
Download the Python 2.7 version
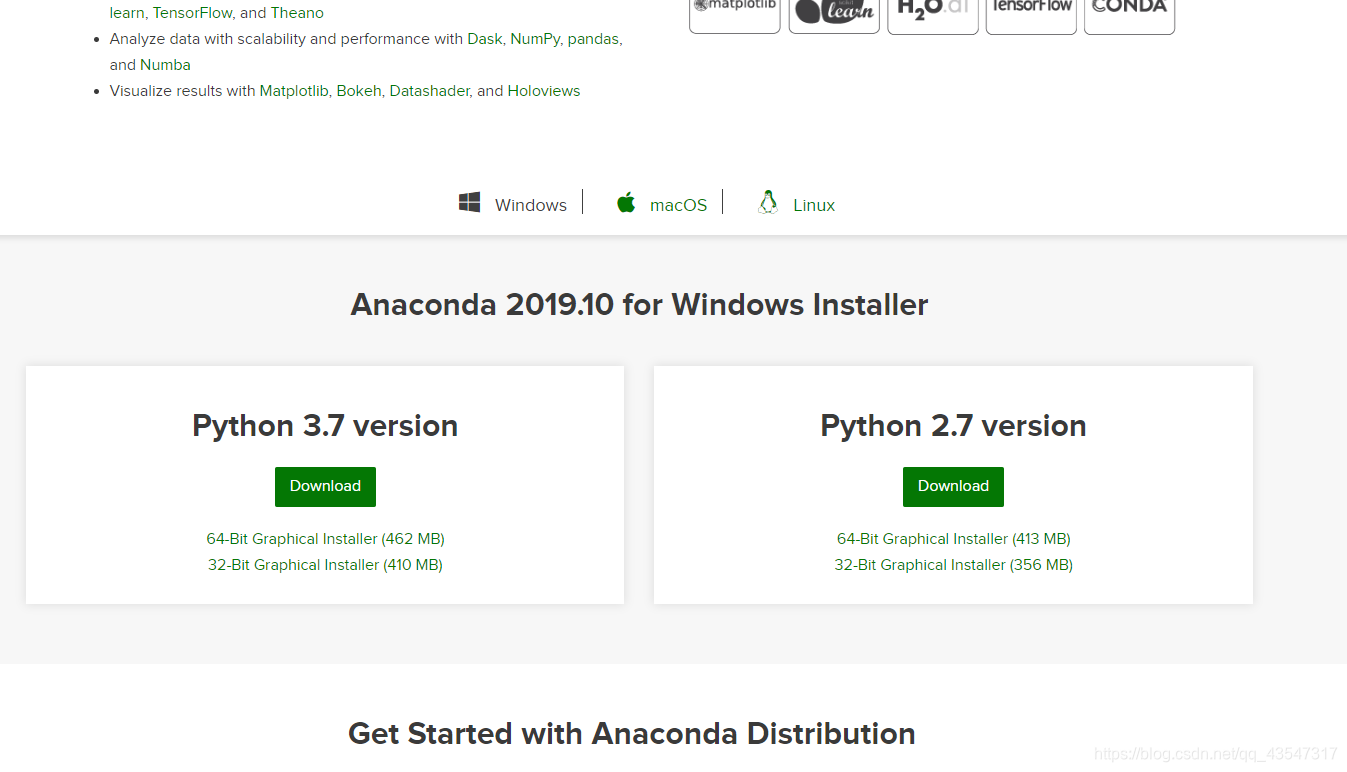pyautogui.click(x=953, y=486)
